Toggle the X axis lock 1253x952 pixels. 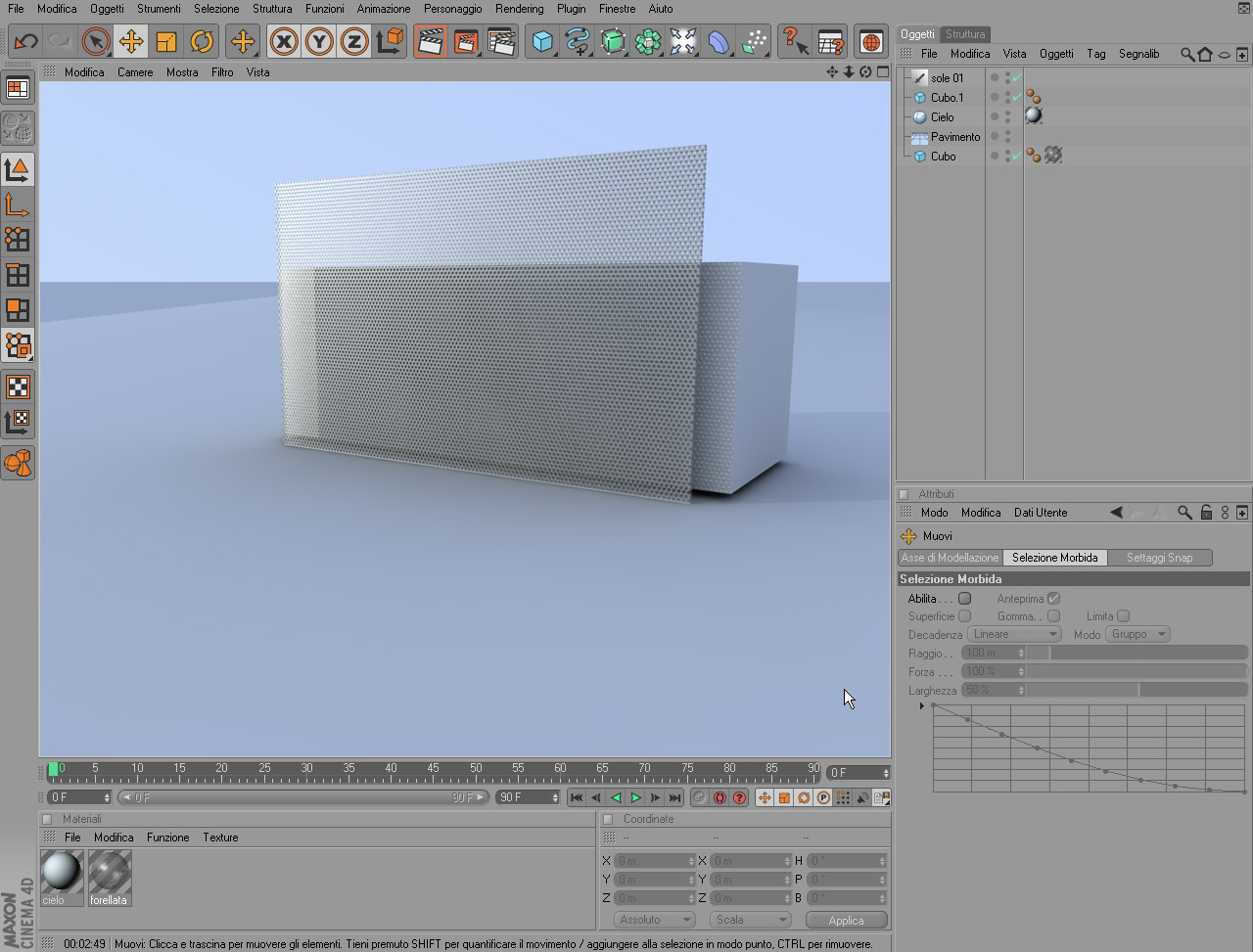[284, 41]
